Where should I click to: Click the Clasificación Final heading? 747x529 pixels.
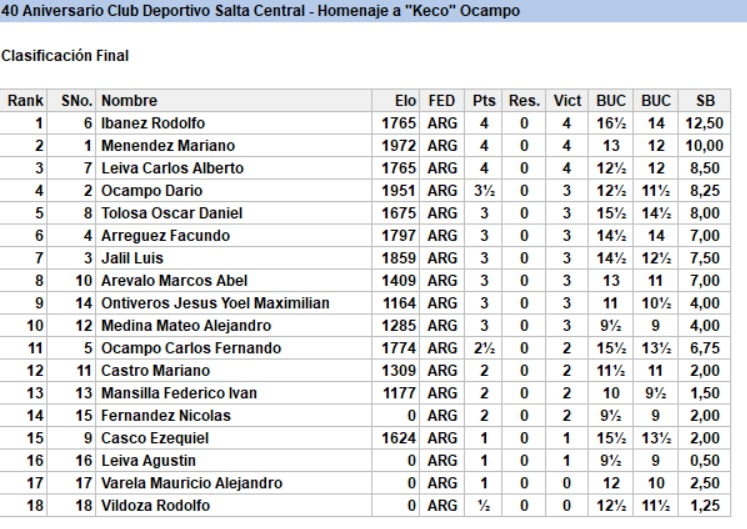65,56
